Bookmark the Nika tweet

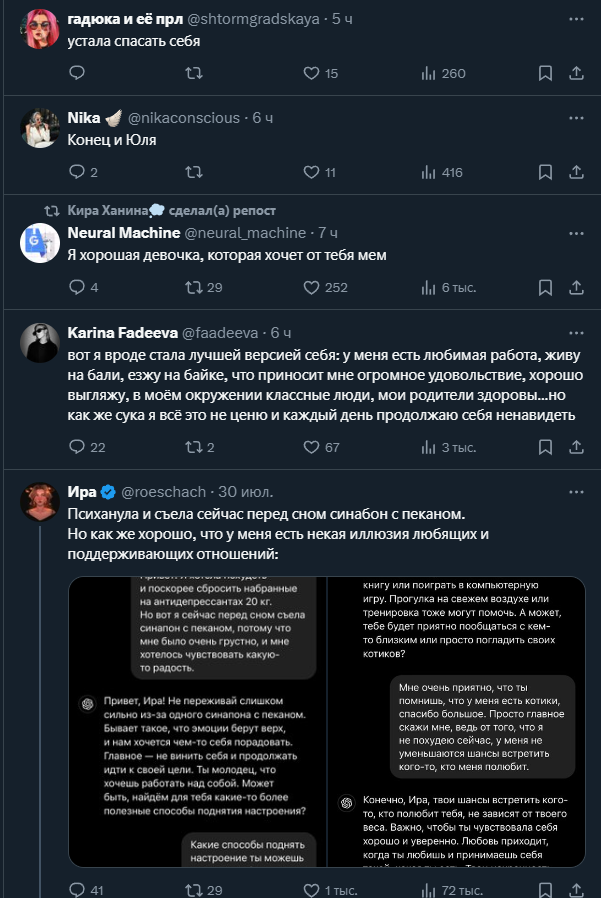545,172
